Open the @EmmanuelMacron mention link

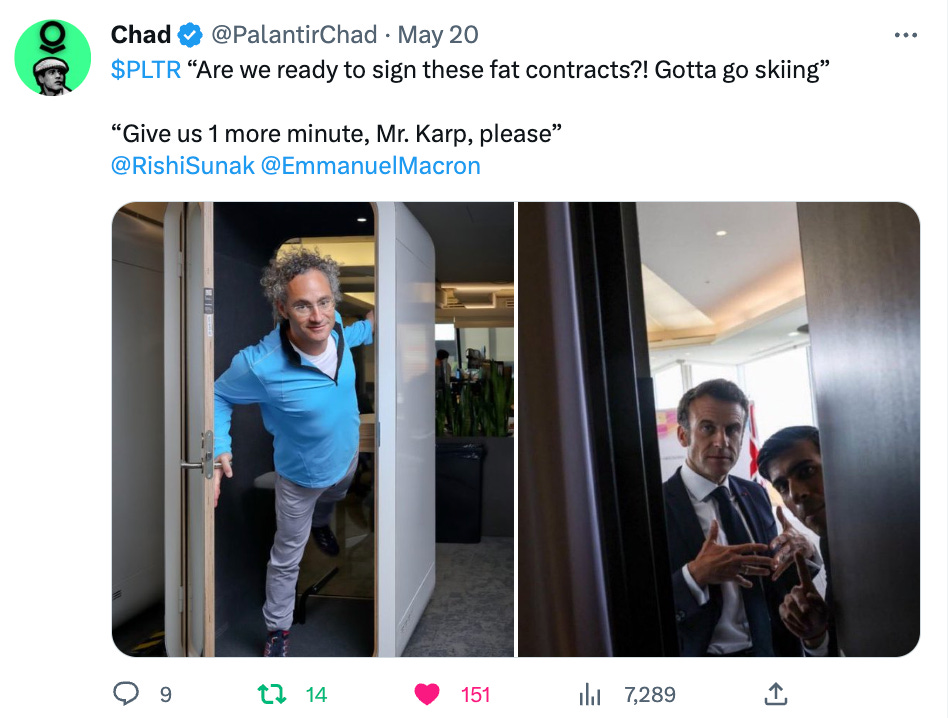click(371, 166)
